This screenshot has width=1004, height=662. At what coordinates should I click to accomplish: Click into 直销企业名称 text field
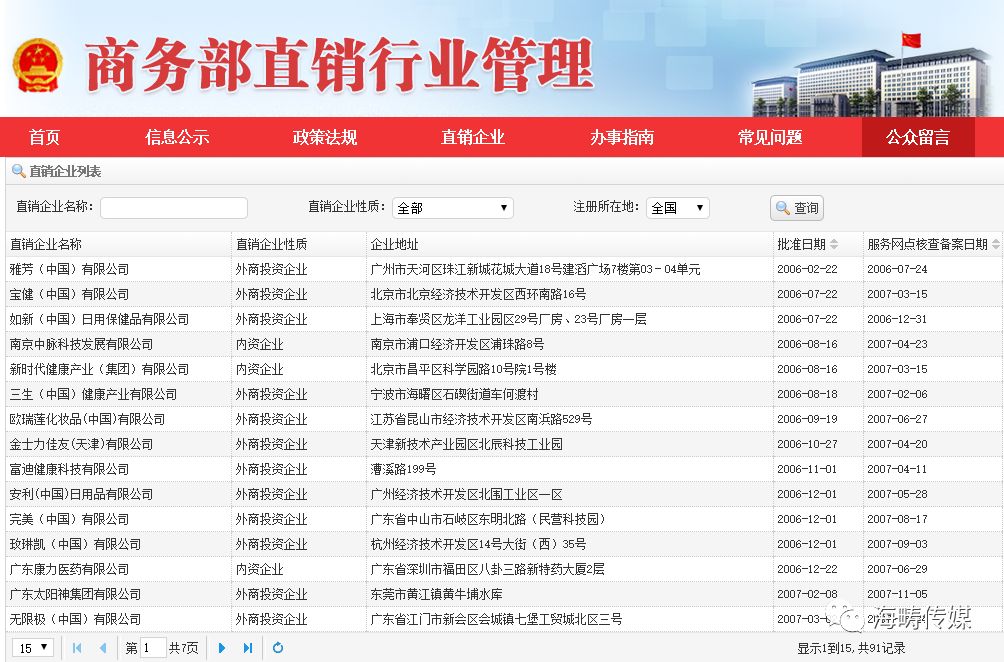click(x=174, y=208)
